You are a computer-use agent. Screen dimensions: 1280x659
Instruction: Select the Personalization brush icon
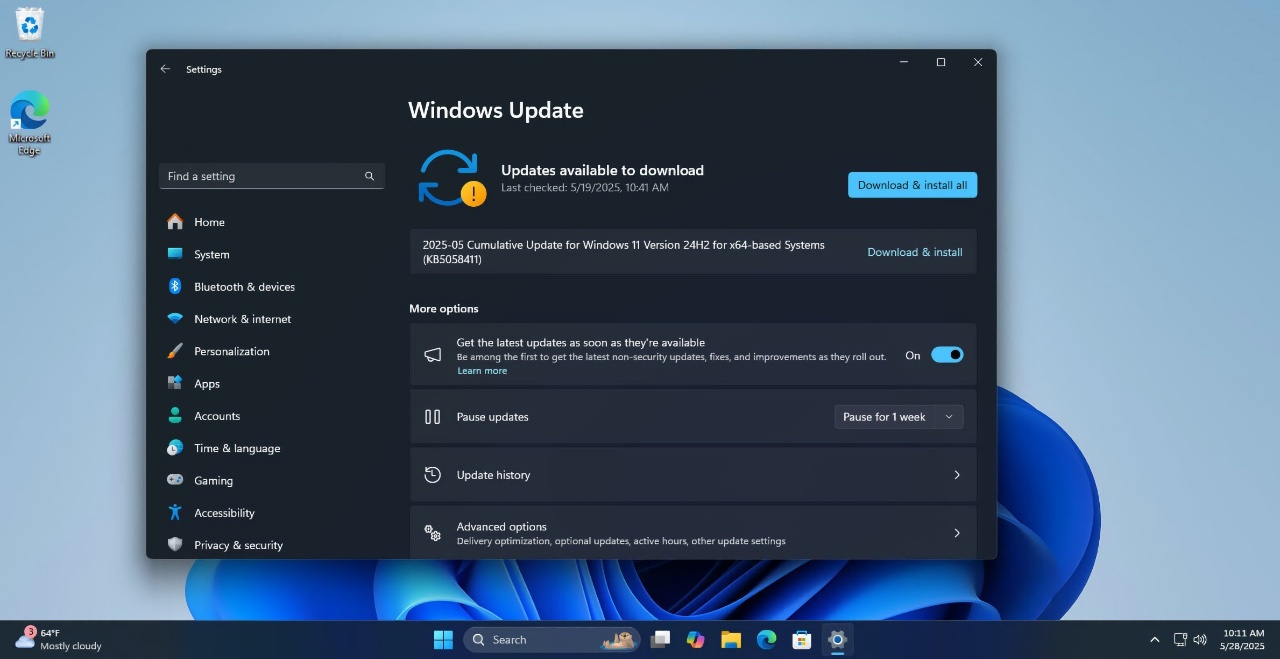tap(175, 351)
